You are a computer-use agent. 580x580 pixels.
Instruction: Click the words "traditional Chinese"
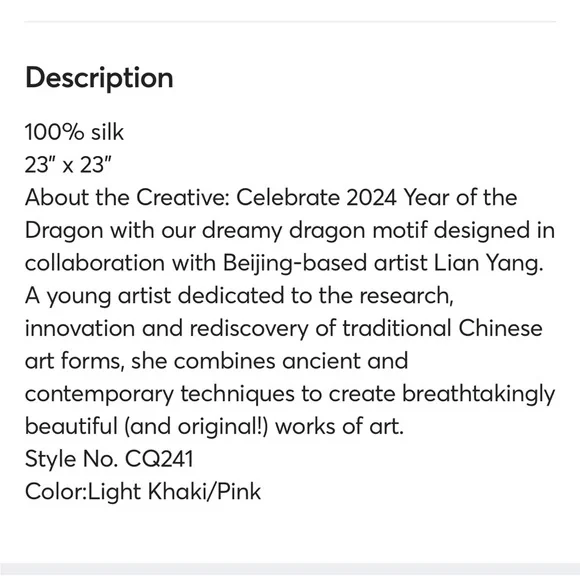coord(442,328)
